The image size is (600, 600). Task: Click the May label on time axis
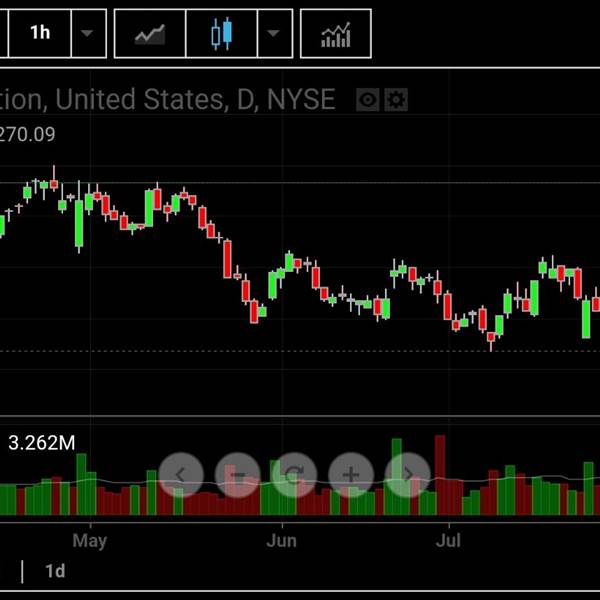tap(90, 541)
